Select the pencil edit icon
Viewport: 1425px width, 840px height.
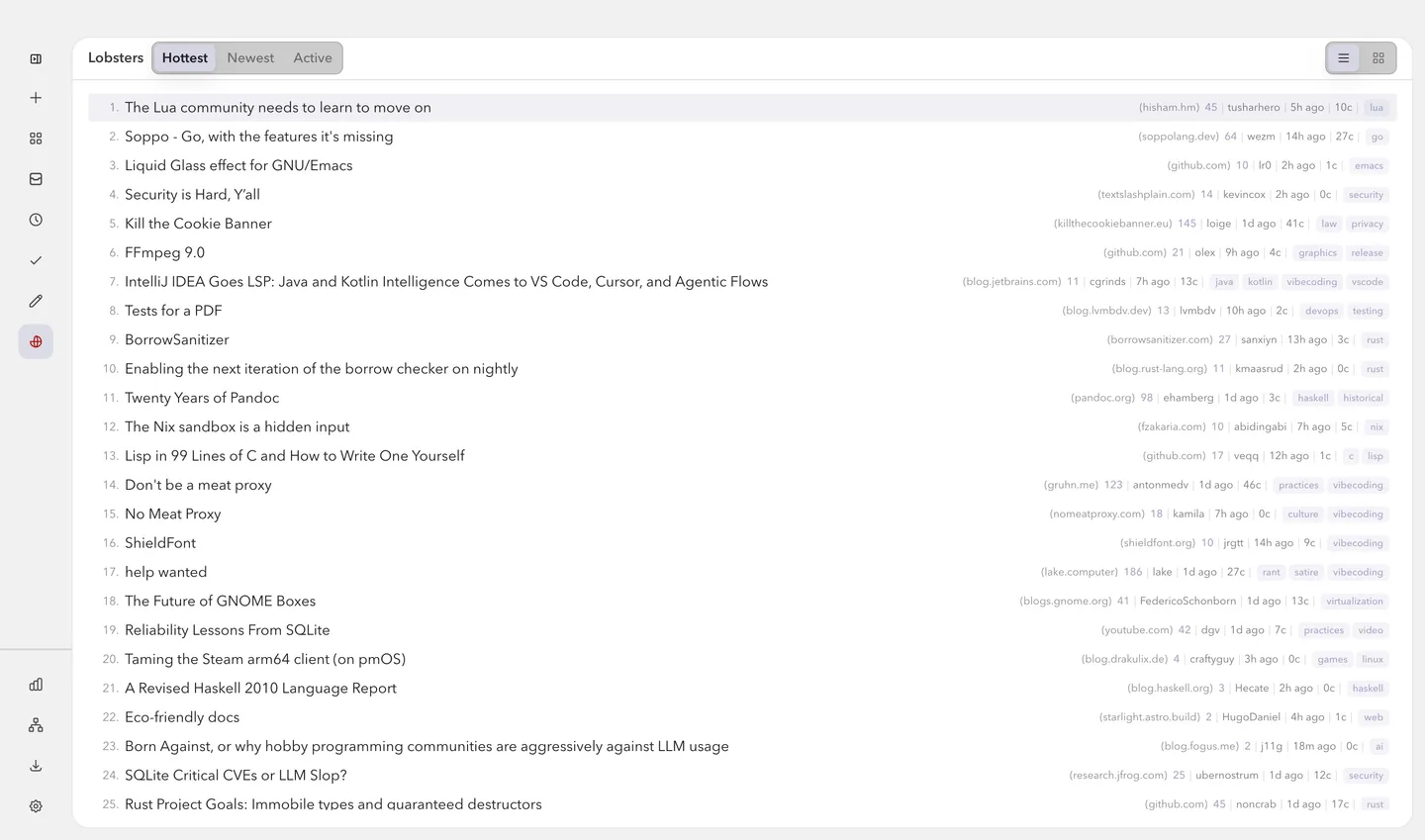(36, 301)
